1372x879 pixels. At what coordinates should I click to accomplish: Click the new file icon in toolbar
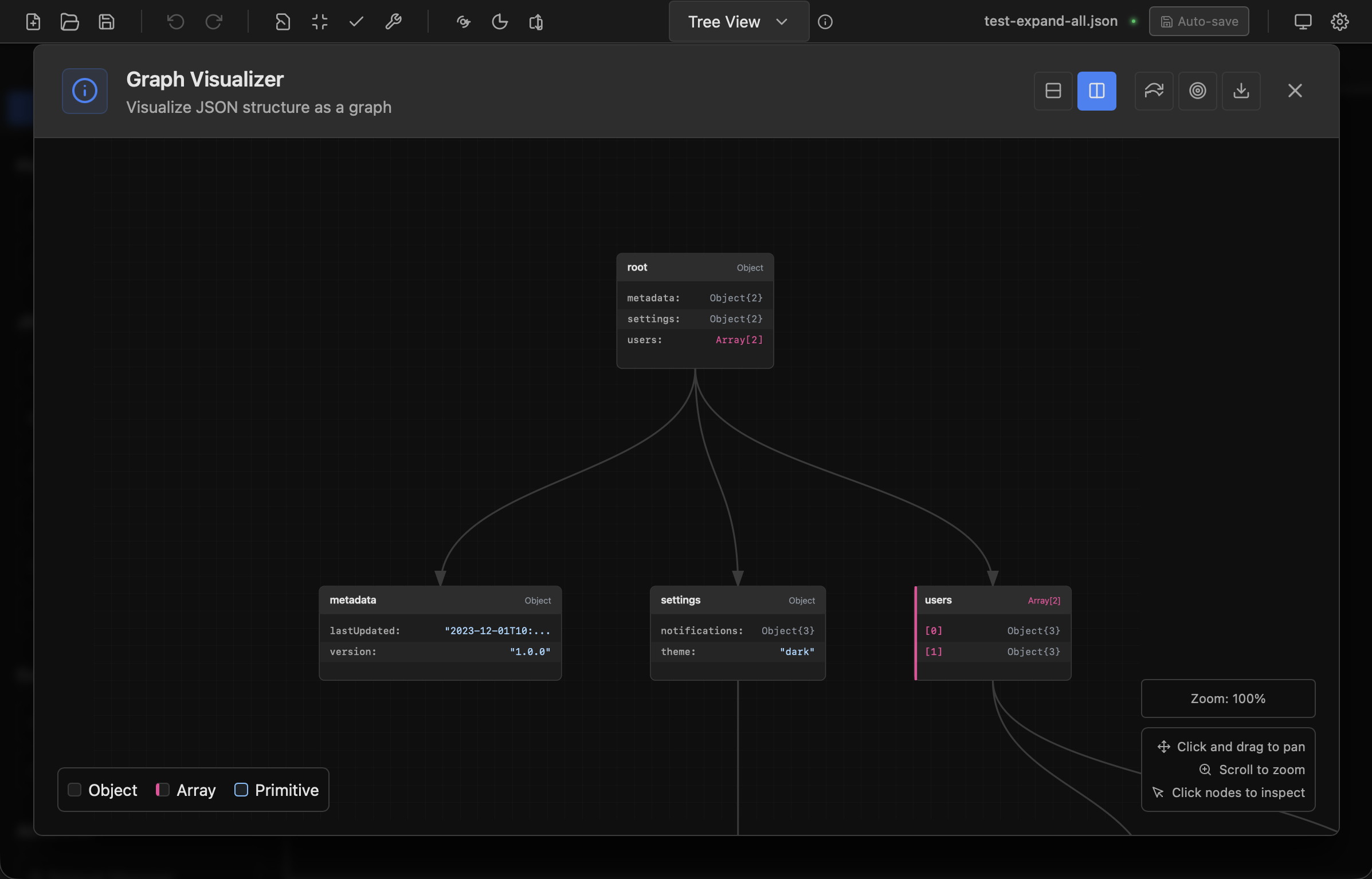(x=33, y=22)
